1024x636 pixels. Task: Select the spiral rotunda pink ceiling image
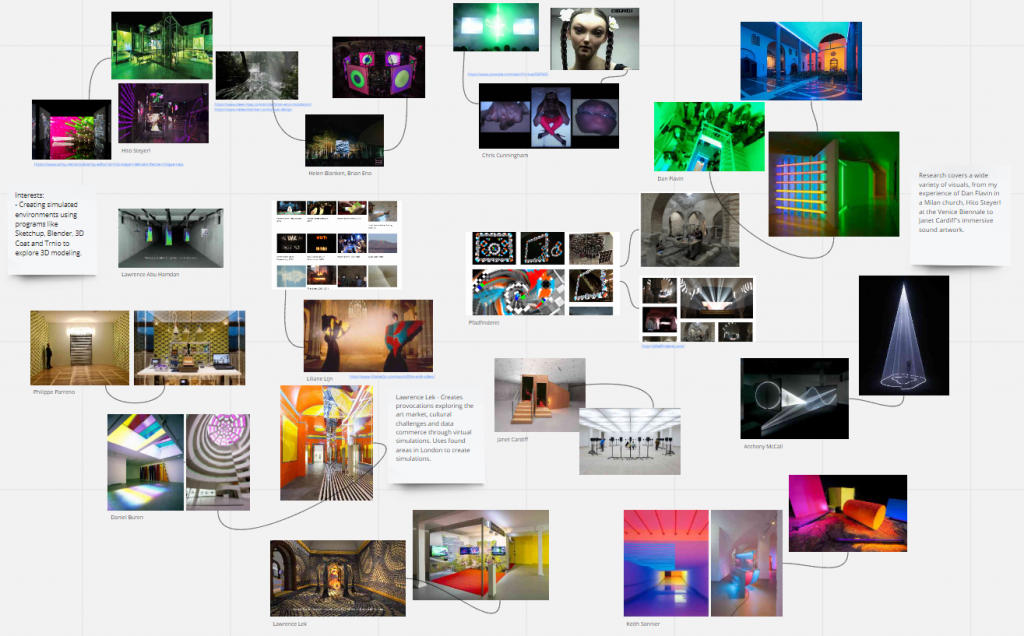(218, 462)
